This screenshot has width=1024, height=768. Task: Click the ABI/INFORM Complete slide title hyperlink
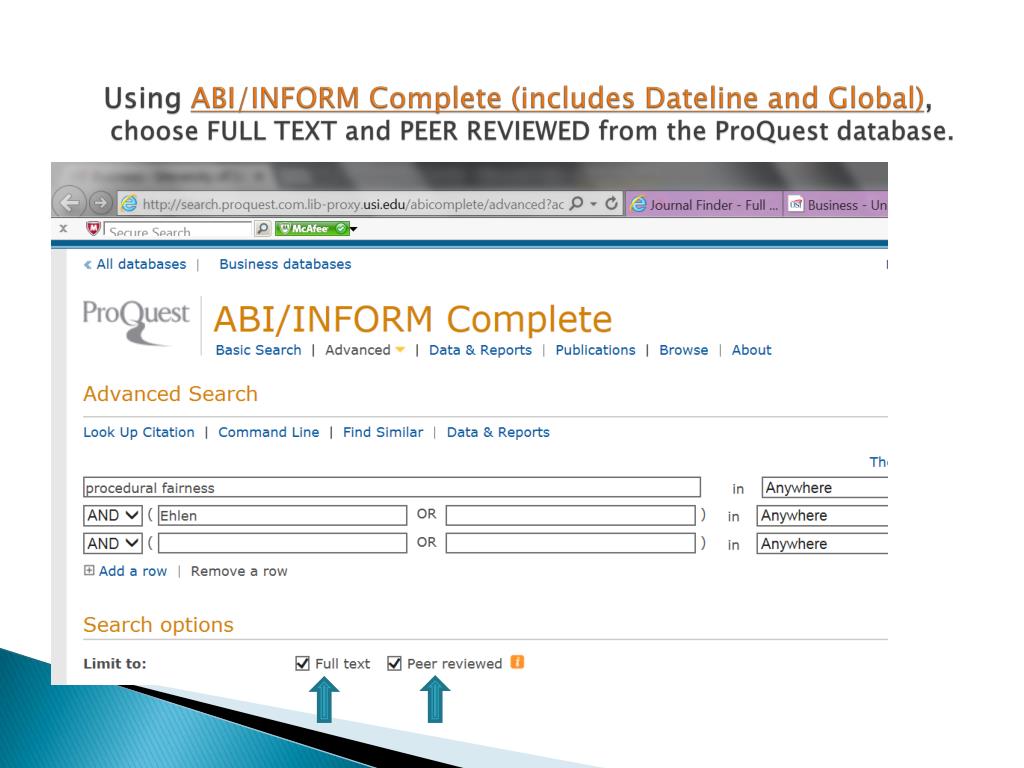point(558,98)
